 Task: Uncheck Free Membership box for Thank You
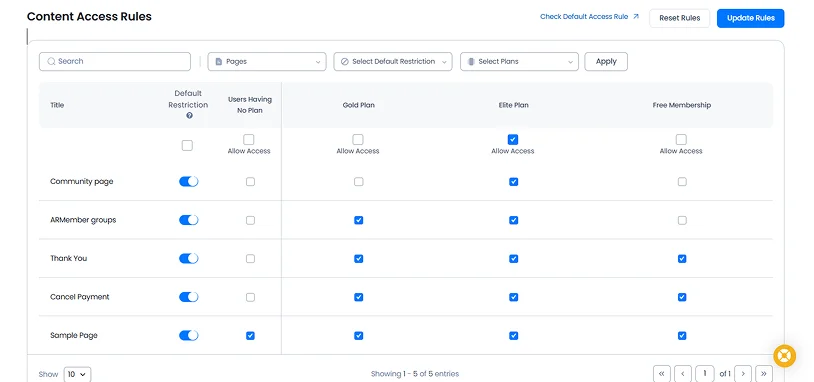pyautogui.click(x=682, y=258)
